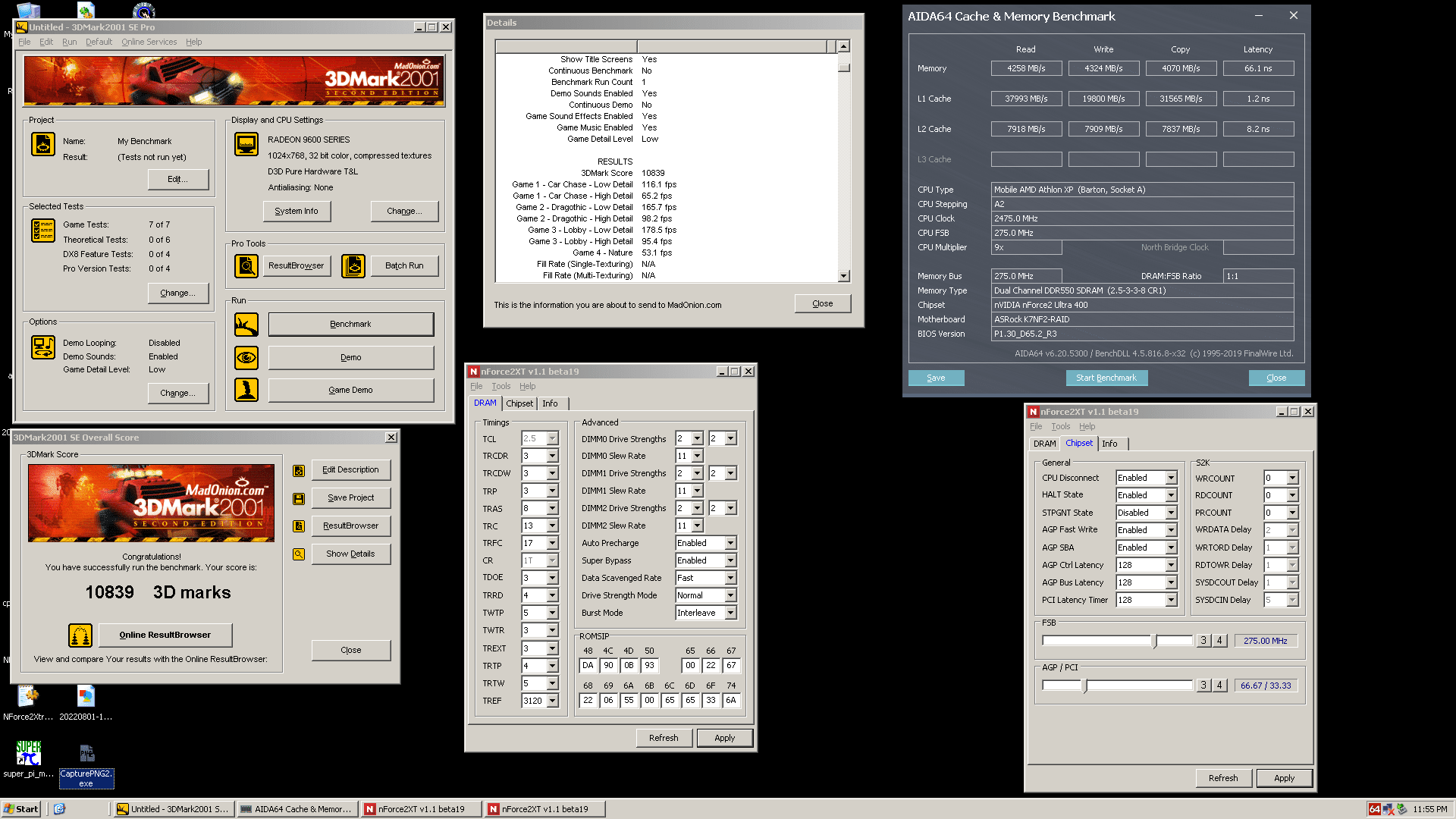Click the AIDA64 tray icon labeled 64

pos(1374,809)
